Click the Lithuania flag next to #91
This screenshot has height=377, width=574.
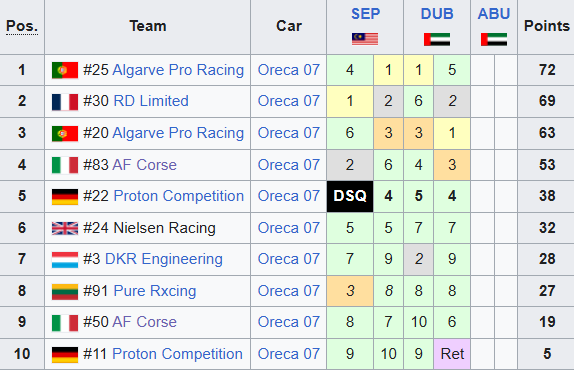click(65, 292)
